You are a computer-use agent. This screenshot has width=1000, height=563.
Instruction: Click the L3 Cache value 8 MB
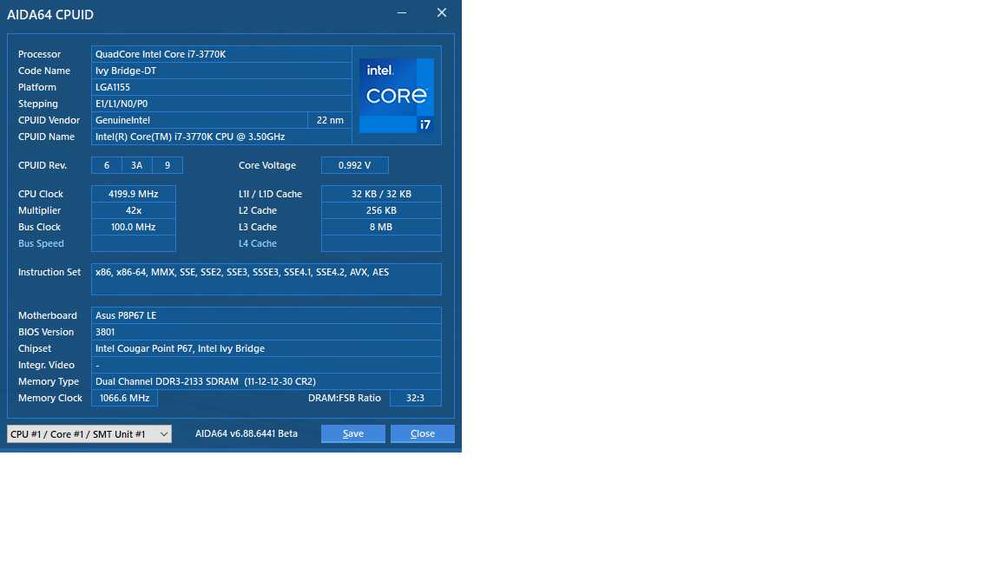pyautogui.click(x=381, y=227)
